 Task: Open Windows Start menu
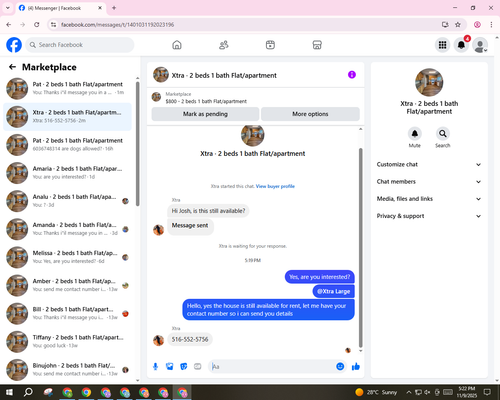pos(9,392)
